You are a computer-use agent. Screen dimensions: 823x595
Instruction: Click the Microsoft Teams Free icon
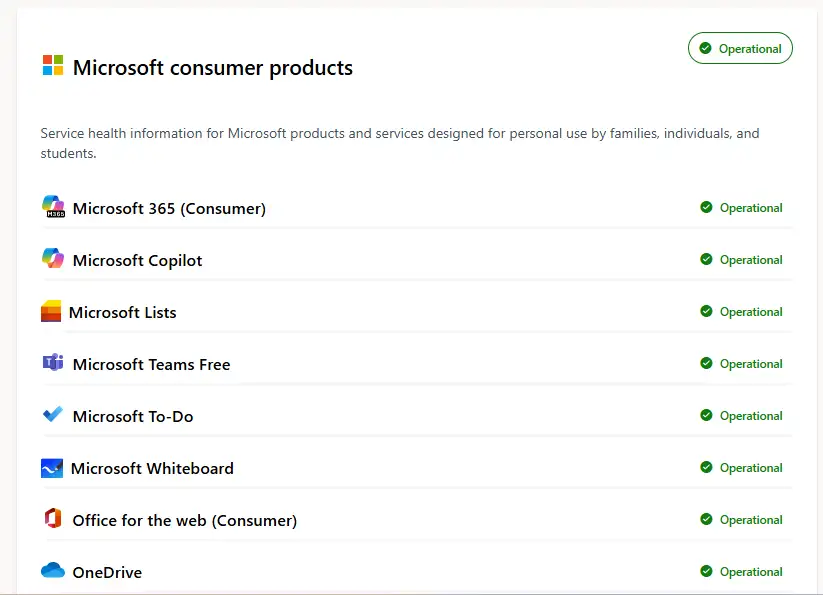coord(53,363)
